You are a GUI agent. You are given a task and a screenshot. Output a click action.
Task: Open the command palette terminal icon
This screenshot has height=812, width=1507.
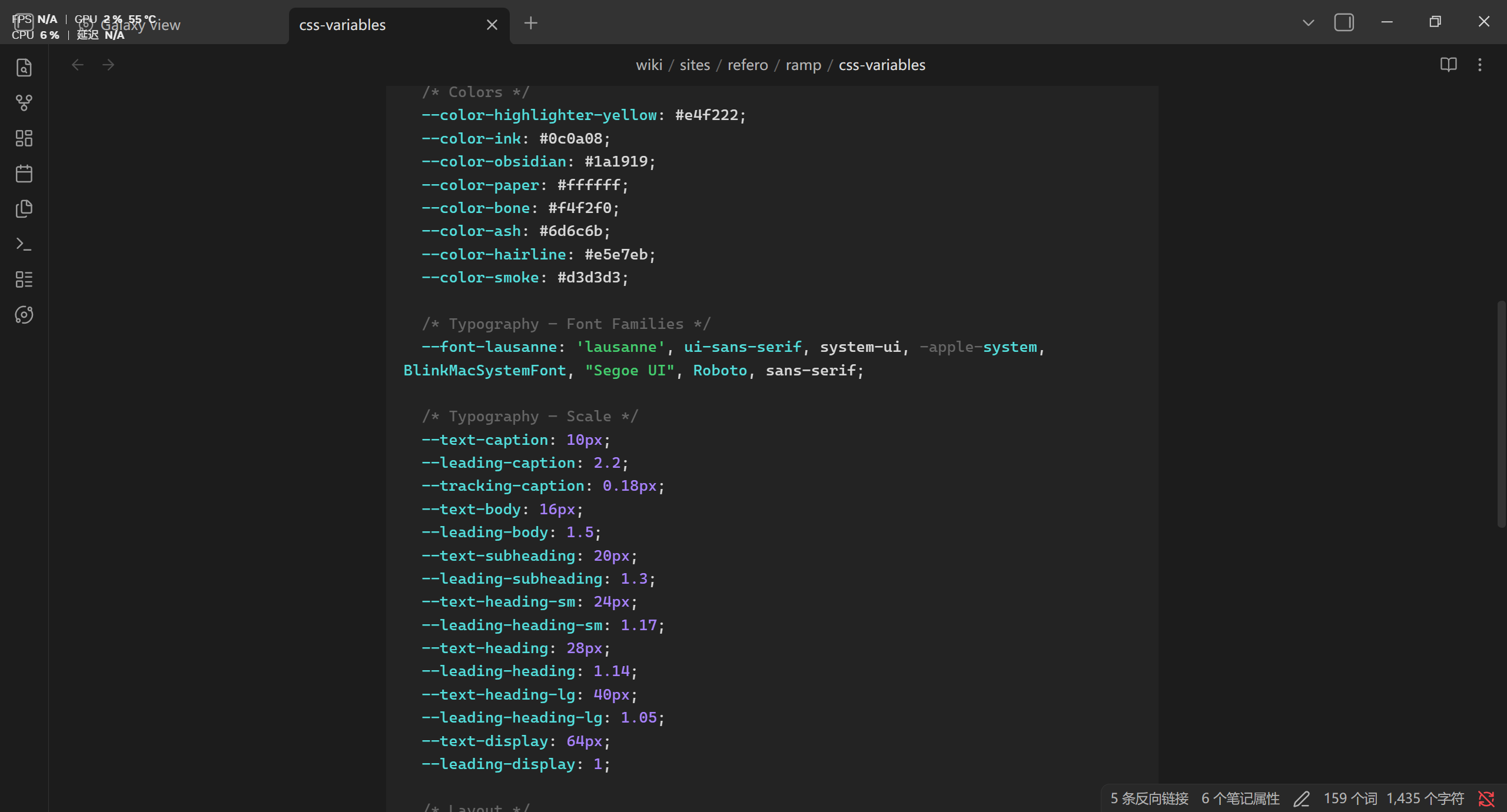coord(24,244)
